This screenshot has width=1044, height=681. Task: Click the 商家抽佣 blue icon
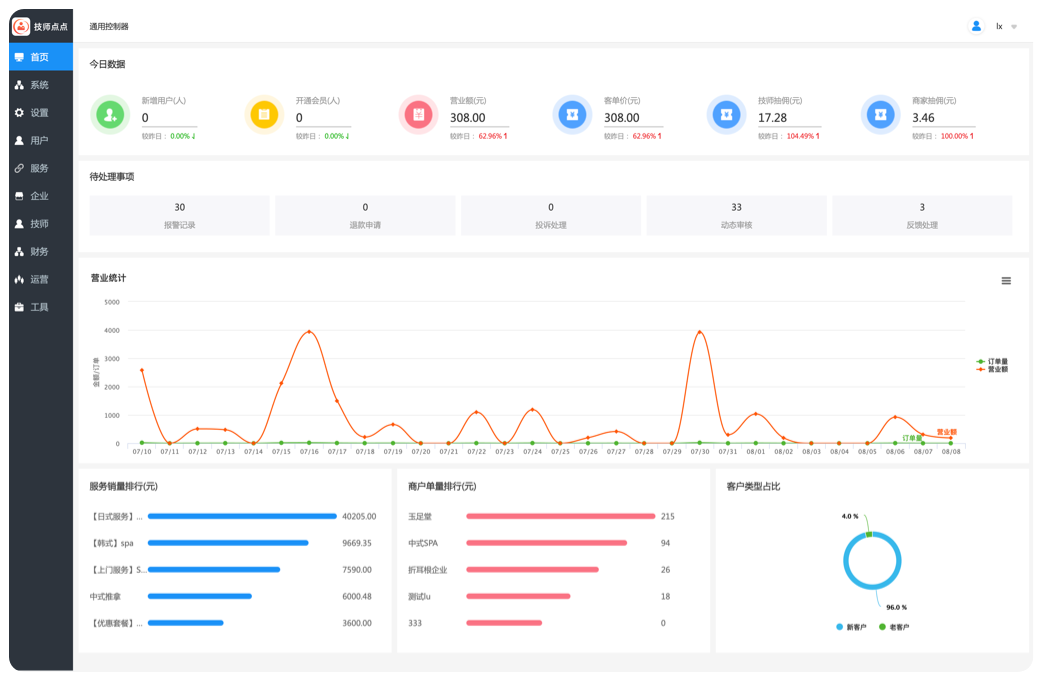(x=880, y=115)
